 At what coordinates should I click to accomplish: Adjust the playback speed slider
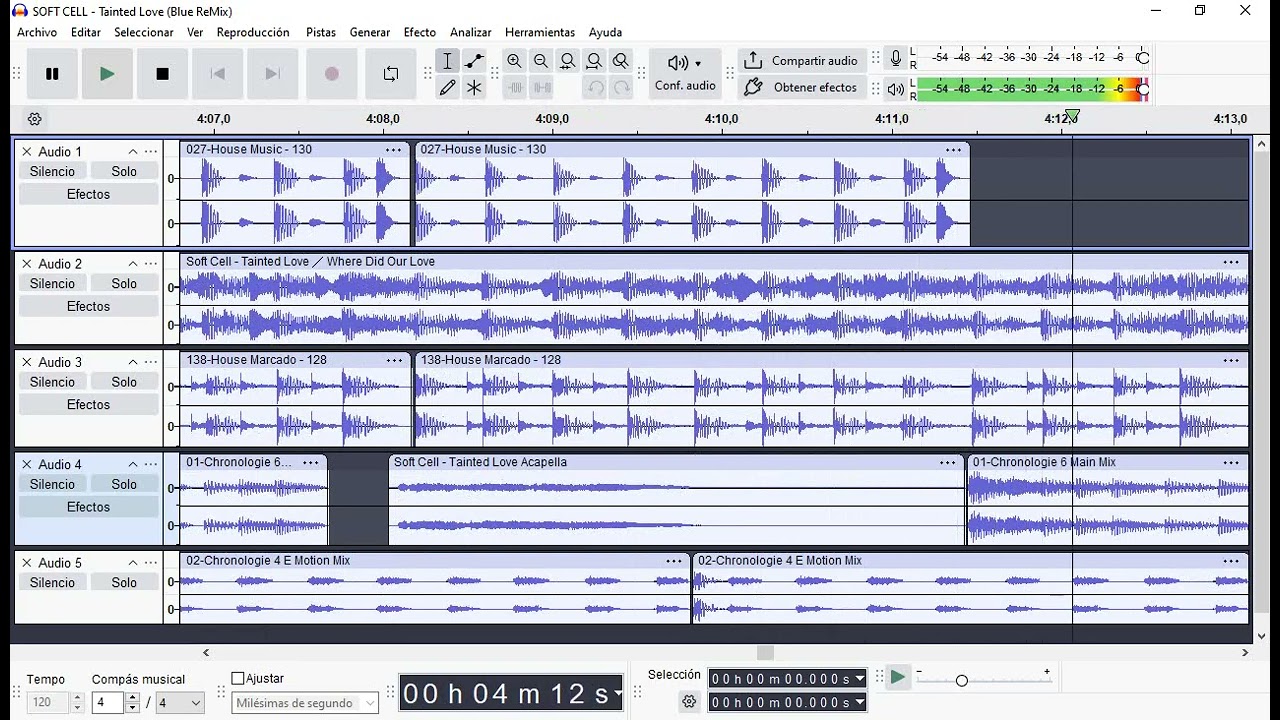click(x=962, y=681)
